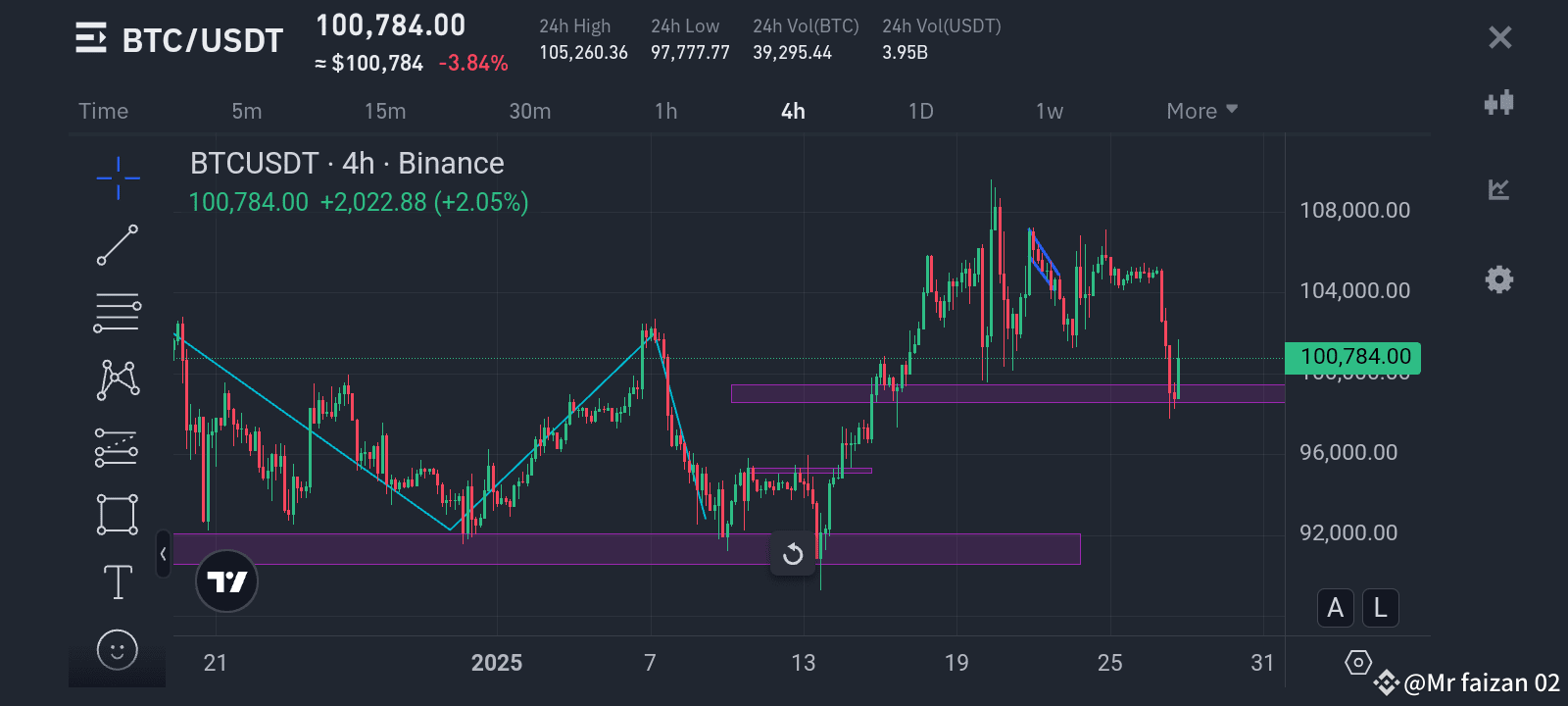Open candlestick chart style icon
The width and height of the screenshot is (1568, 706).
(1498, 103)
